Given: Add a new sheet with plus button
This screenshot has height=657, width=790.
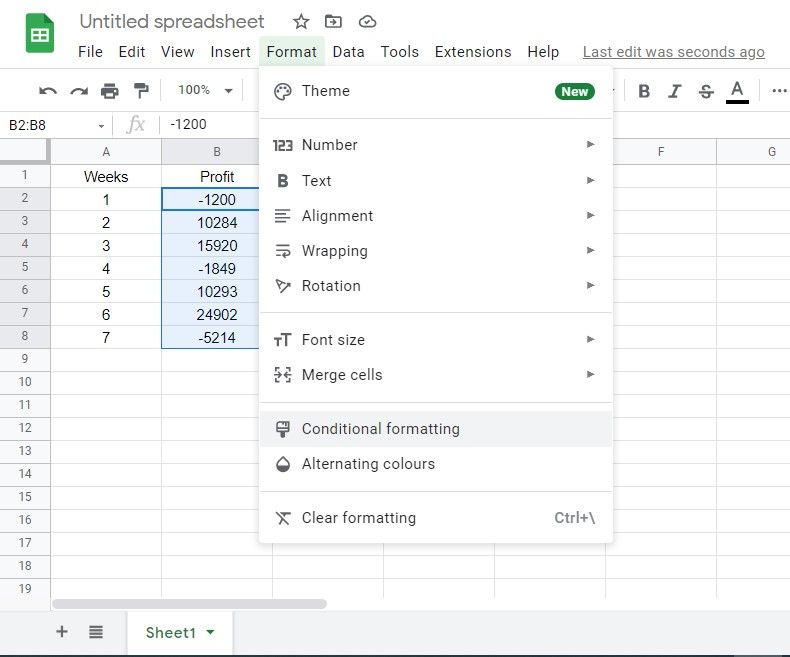Looking at the screenshot, I should [x=62, y=632].
